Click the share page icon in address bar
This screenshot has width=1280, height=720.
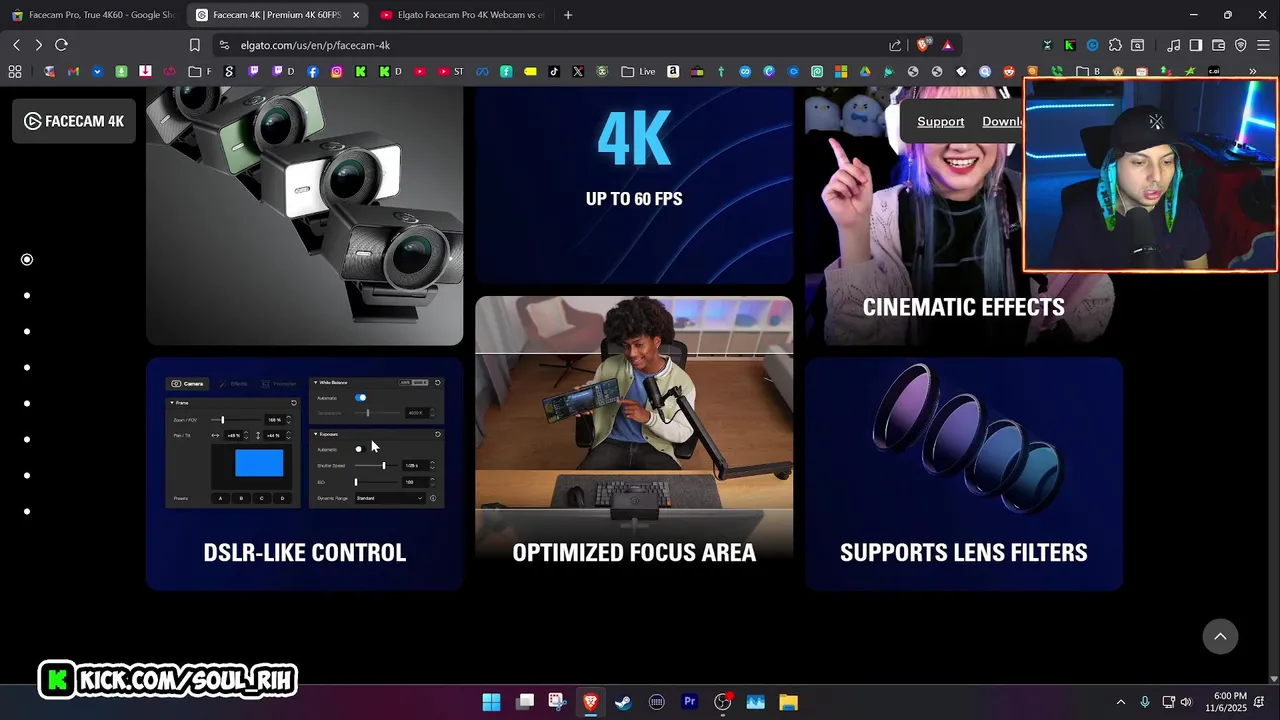tap(895, 45)
